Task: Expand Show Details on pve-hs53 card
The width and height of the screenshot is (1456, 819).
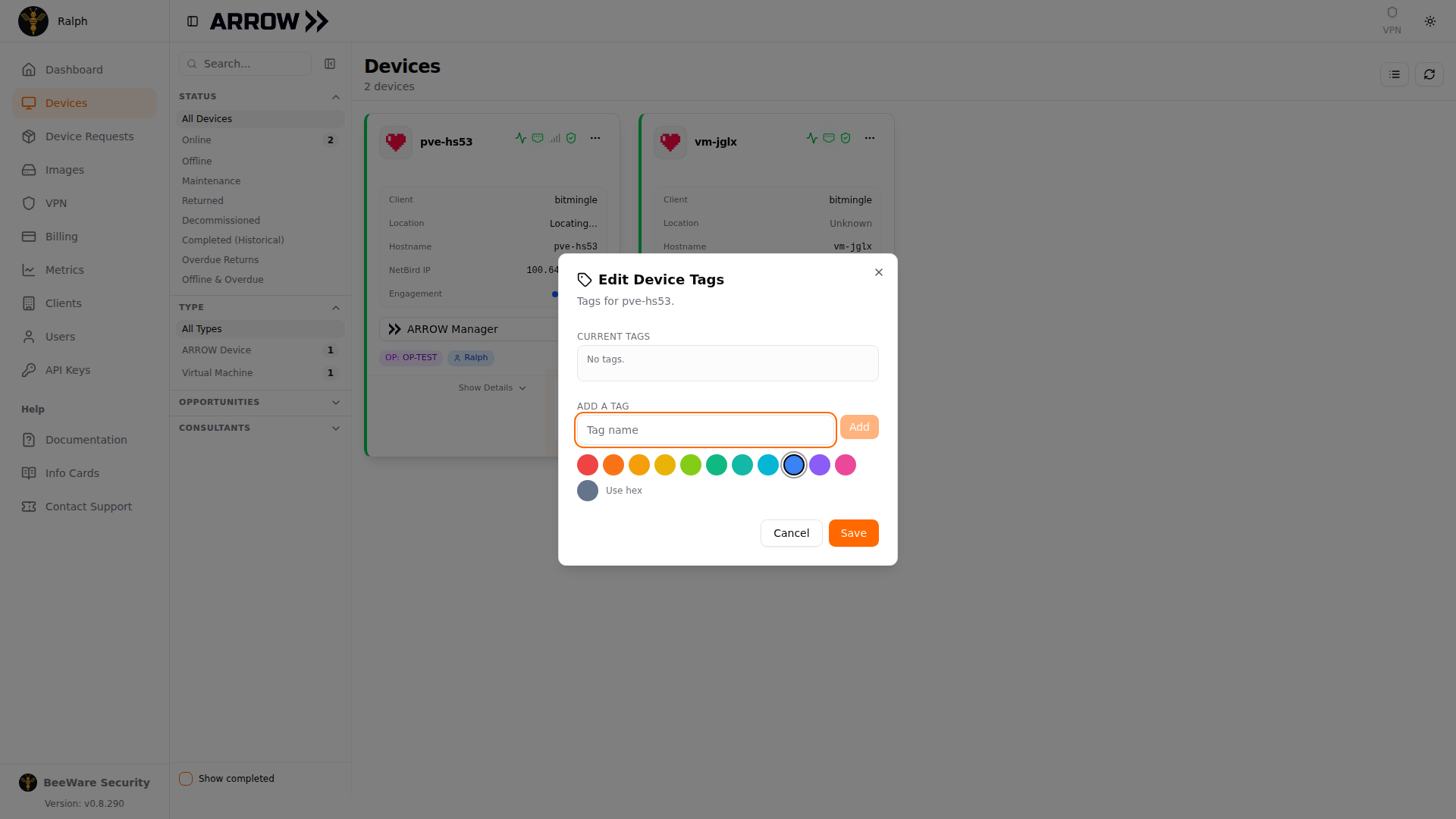Action: click(x=492, y=388)
